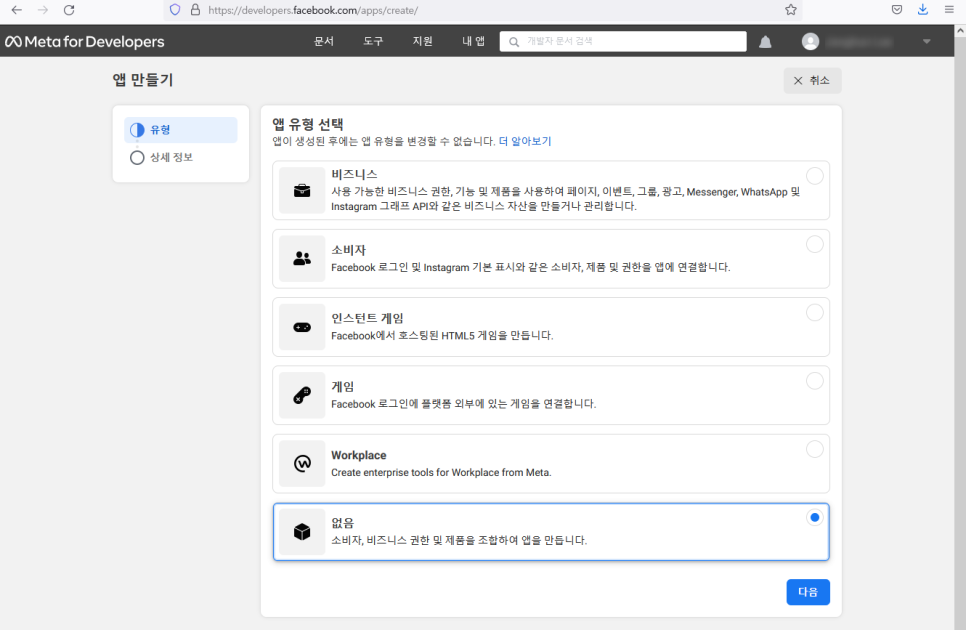
Task: Open the 문서 menu
Action: click(324, 41)
